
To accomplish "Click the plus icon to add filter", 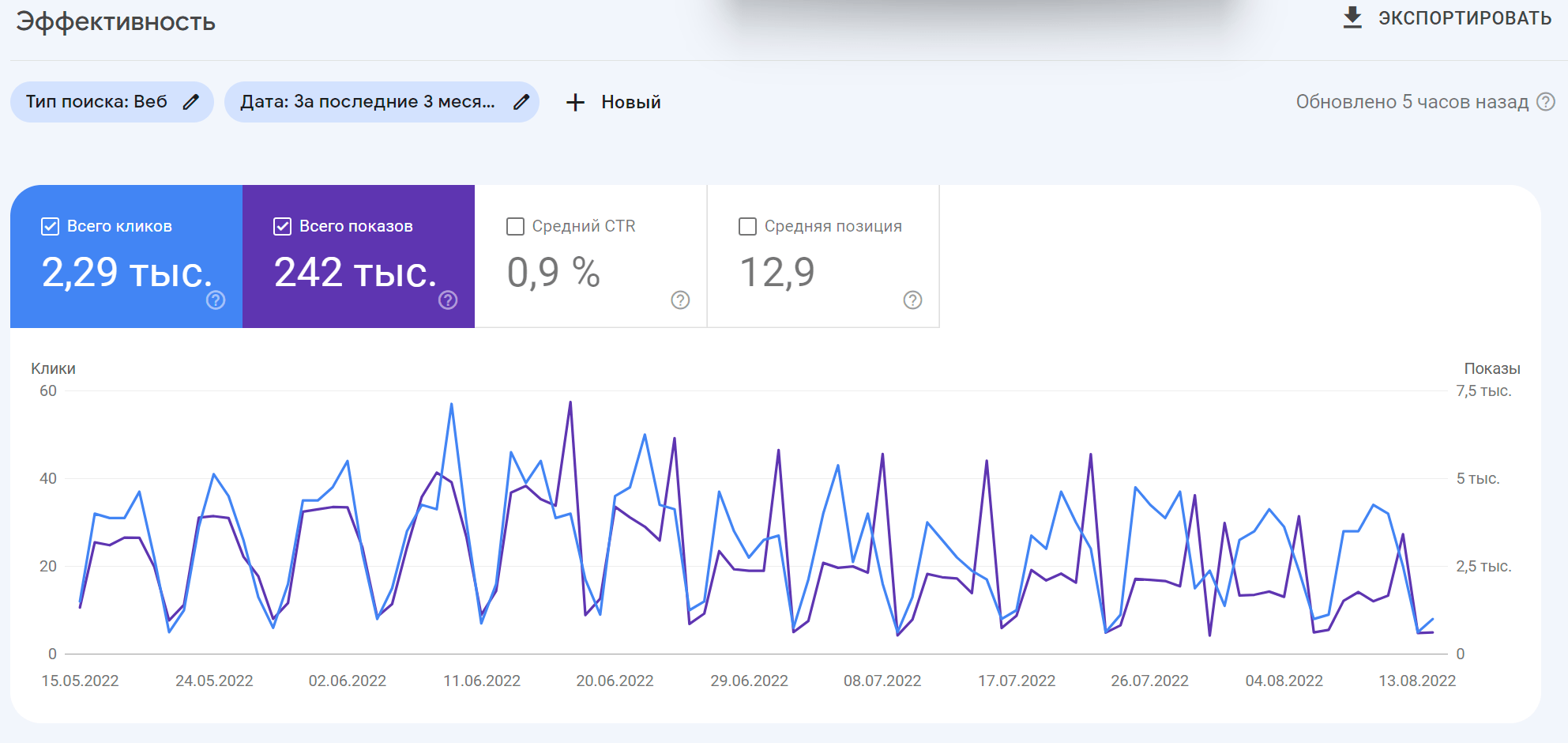I will pyautogui.click(x=576, y=102).
